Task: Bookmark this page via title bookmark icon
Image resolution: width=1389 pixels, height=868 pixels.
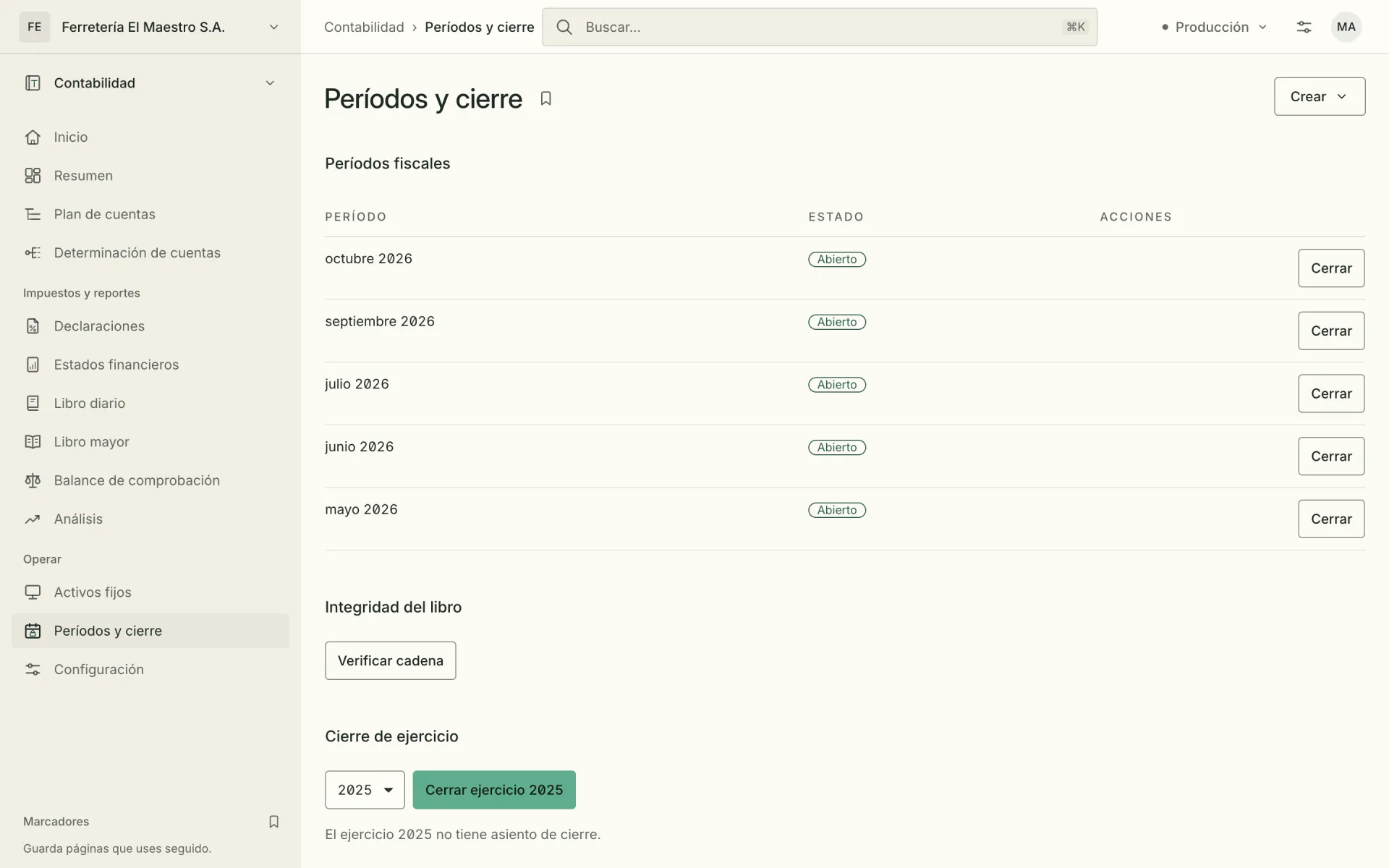Action: pyautogui.click(x=546, y=98)
